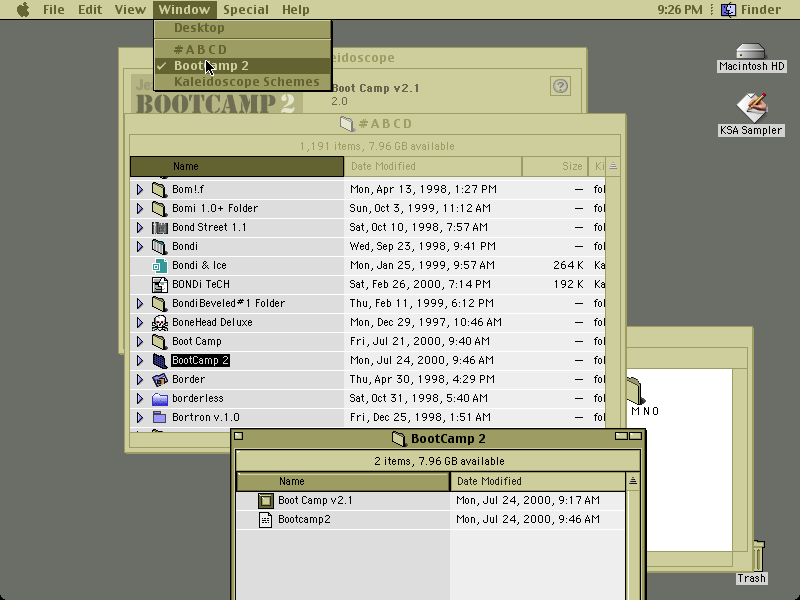800x600 pixels.
Task: Select the Bondi & Ice scheme file icon
Action: 159,265
